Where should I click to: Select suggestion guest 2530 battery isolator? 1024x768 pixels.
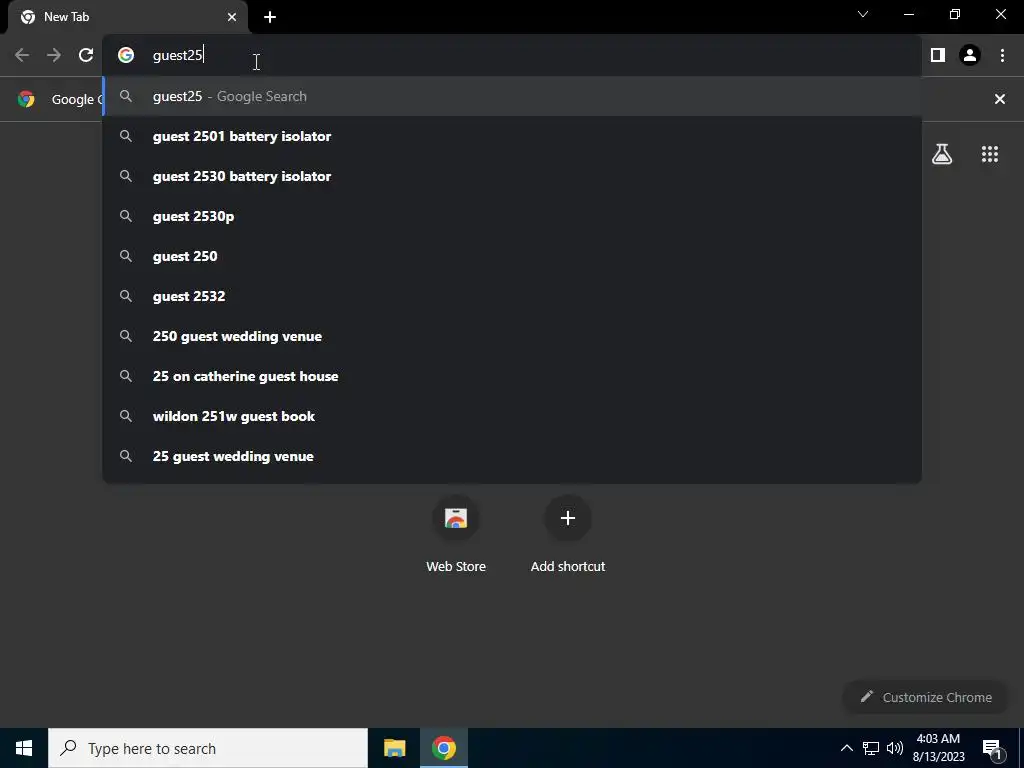[x=512, y=176]
